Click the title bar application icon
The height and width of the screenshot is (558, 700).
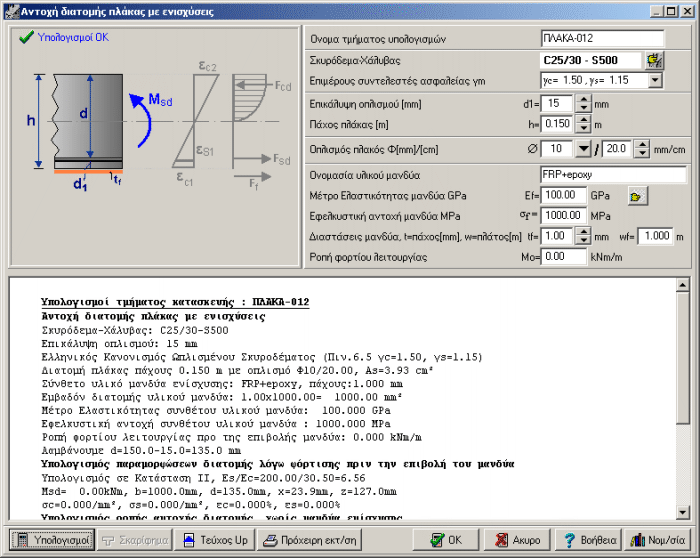coord(12,11)
